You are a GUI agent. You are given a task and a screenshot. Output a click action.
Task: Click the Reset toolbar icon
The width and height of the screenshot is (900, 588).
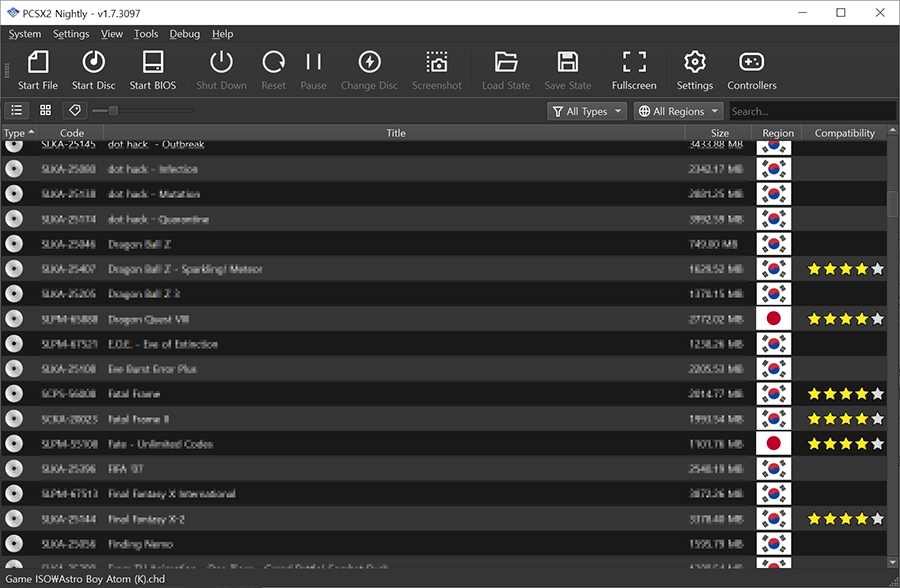tap(273, 62)
